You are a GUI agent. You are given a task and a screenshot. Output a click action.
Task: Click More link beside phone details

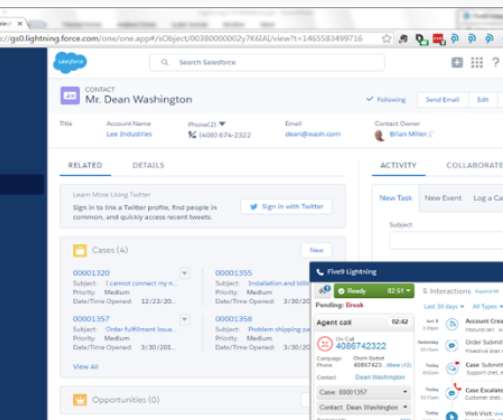pyautogui.click(x=399, y=365)
